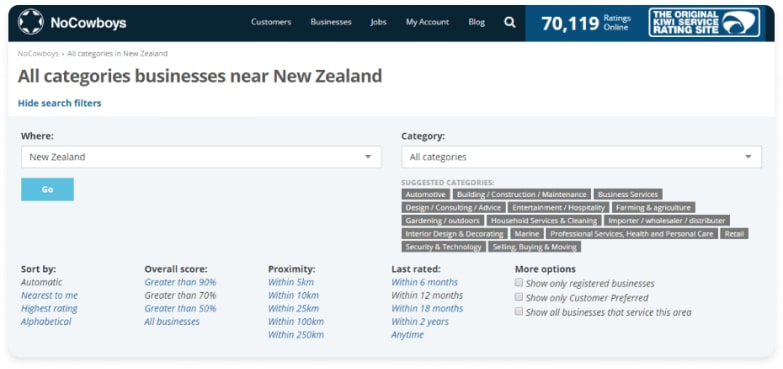
Task: Open My Account in the navigation bar
Action: (x=427, y=22)
